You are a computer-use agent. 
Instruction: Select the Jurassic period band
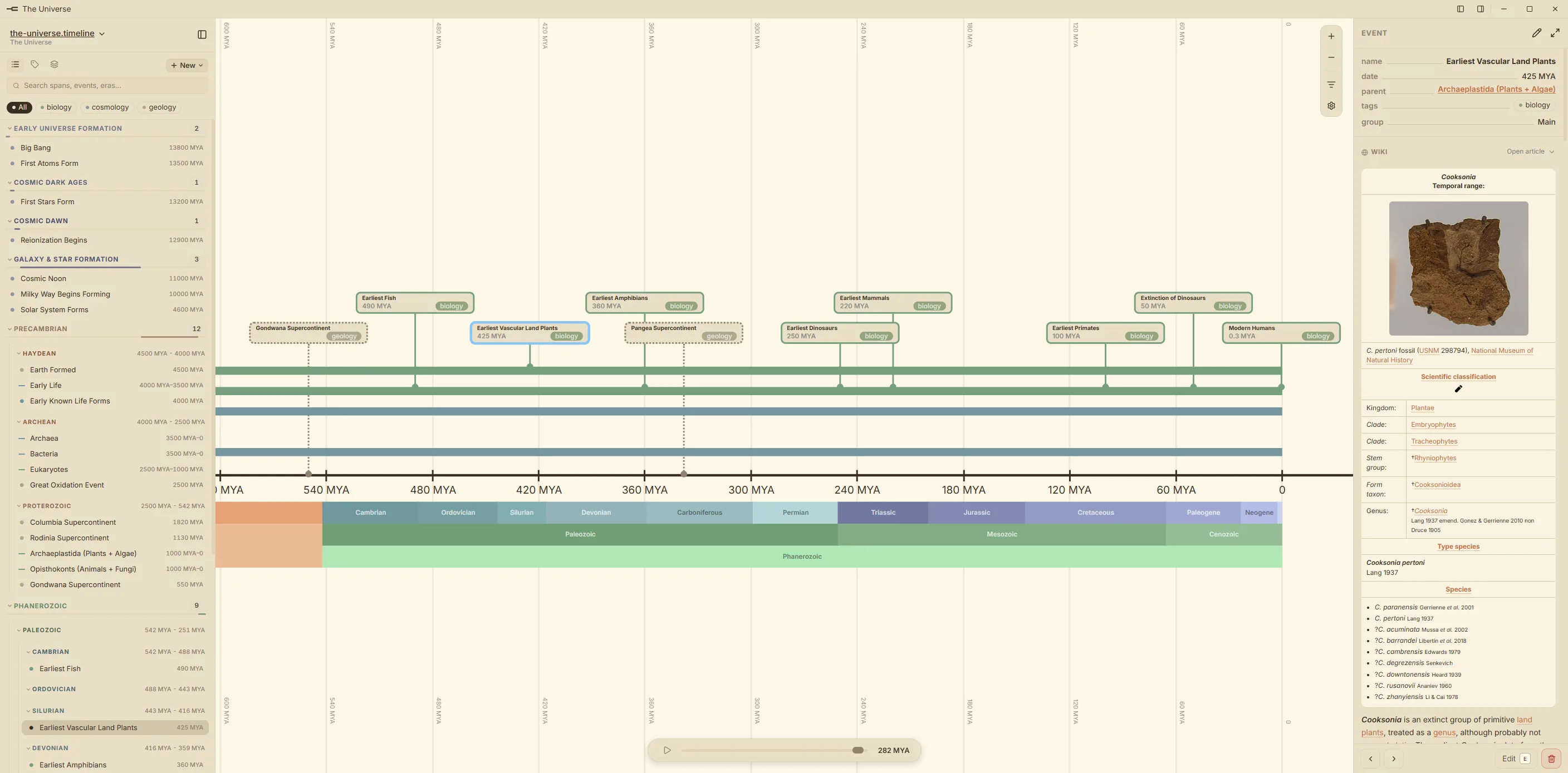(x=976, y=513)
